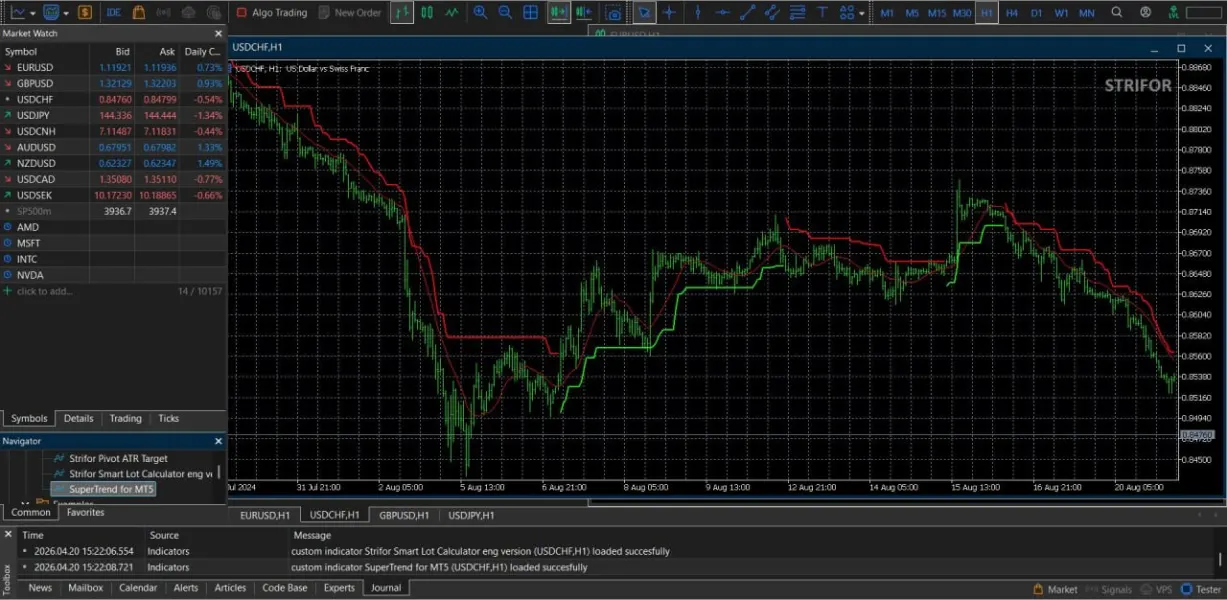Toggle the Algo Trading button
This screenshot has height=600, width=1227.
pyautogui.click(x=271, y=13)
